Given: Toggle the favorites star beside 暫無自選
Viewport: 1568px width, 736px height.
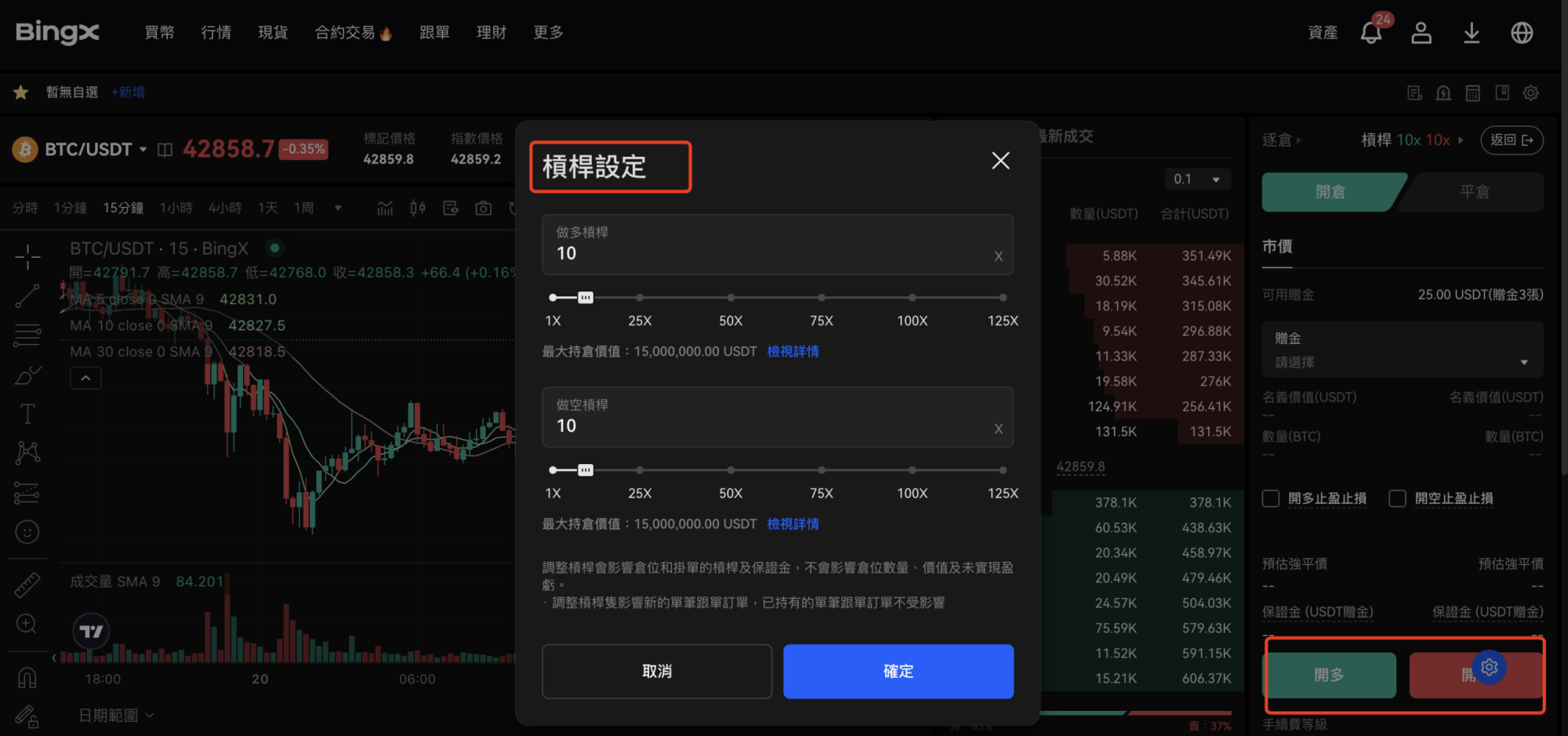Looking at the screenshot, I should [20, 92].
